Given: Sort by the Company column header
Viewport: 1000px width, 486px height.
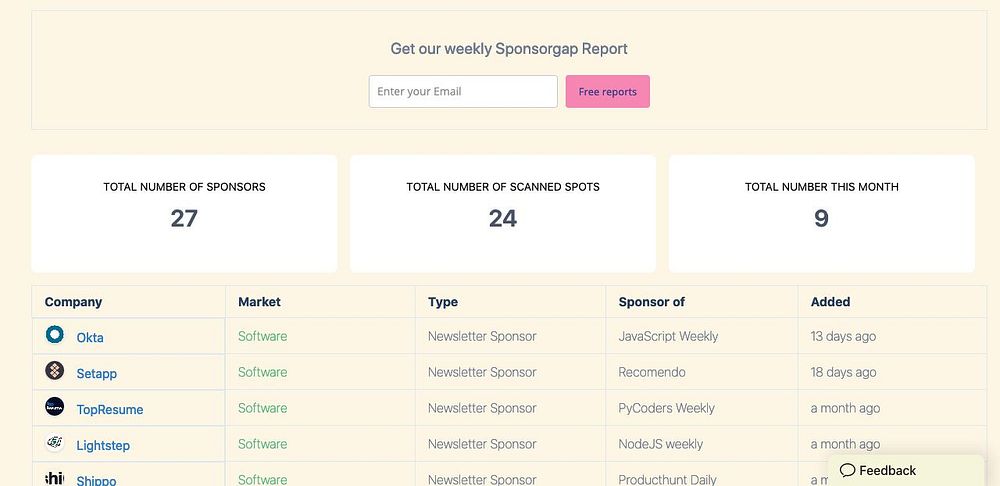Looking at the screenshot, I should click(74, 302).
